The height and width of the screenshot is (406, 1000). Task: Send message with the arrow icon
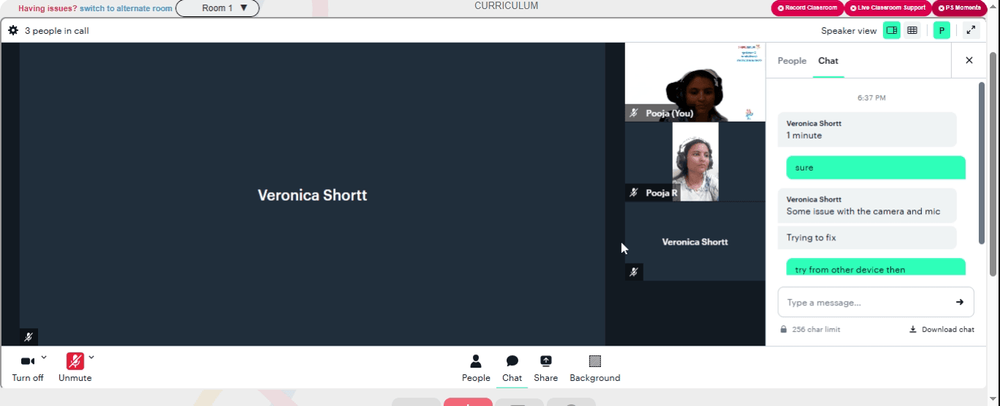pyautogui.click(x=959, y=302)
